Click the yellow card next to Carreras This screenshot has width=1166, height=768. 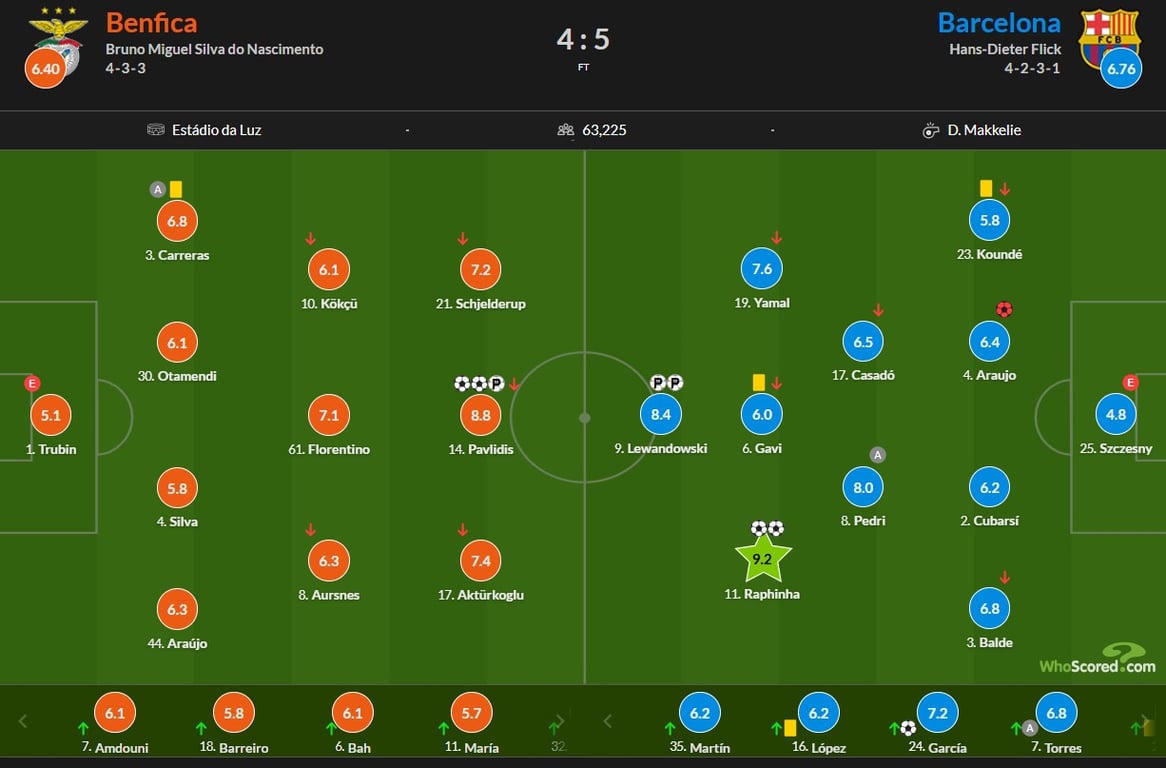coord(176,188)
